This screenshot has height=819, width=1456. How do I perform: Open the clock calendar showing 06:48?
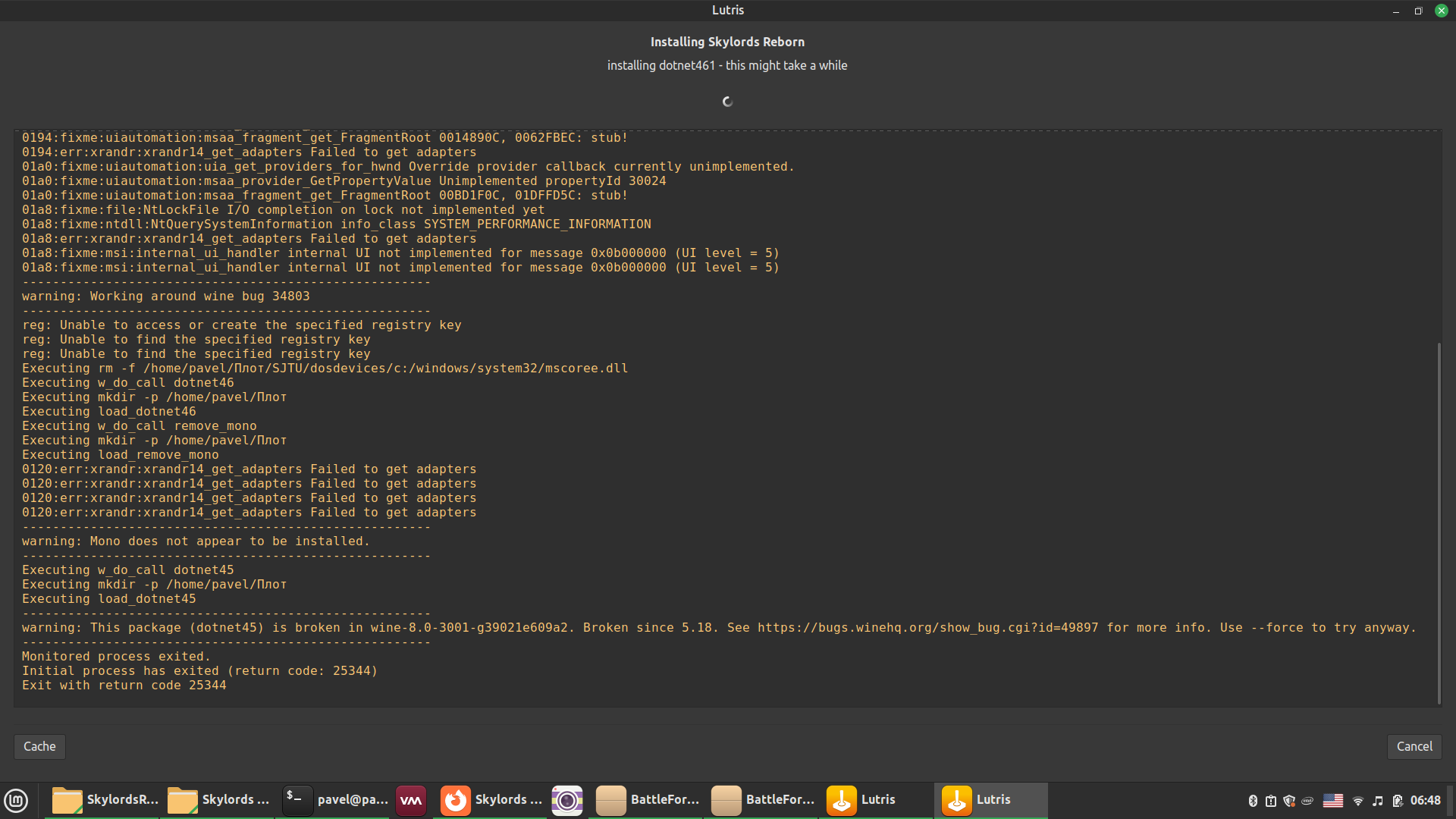point(1426,801)
